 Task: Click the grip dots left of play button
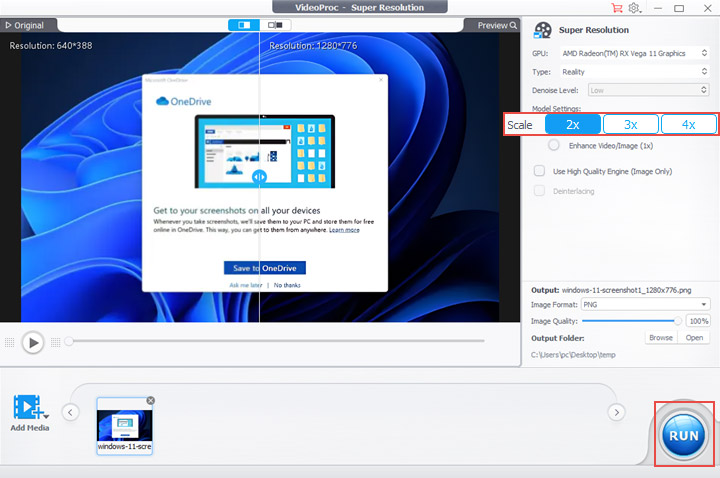coord(10,343)
